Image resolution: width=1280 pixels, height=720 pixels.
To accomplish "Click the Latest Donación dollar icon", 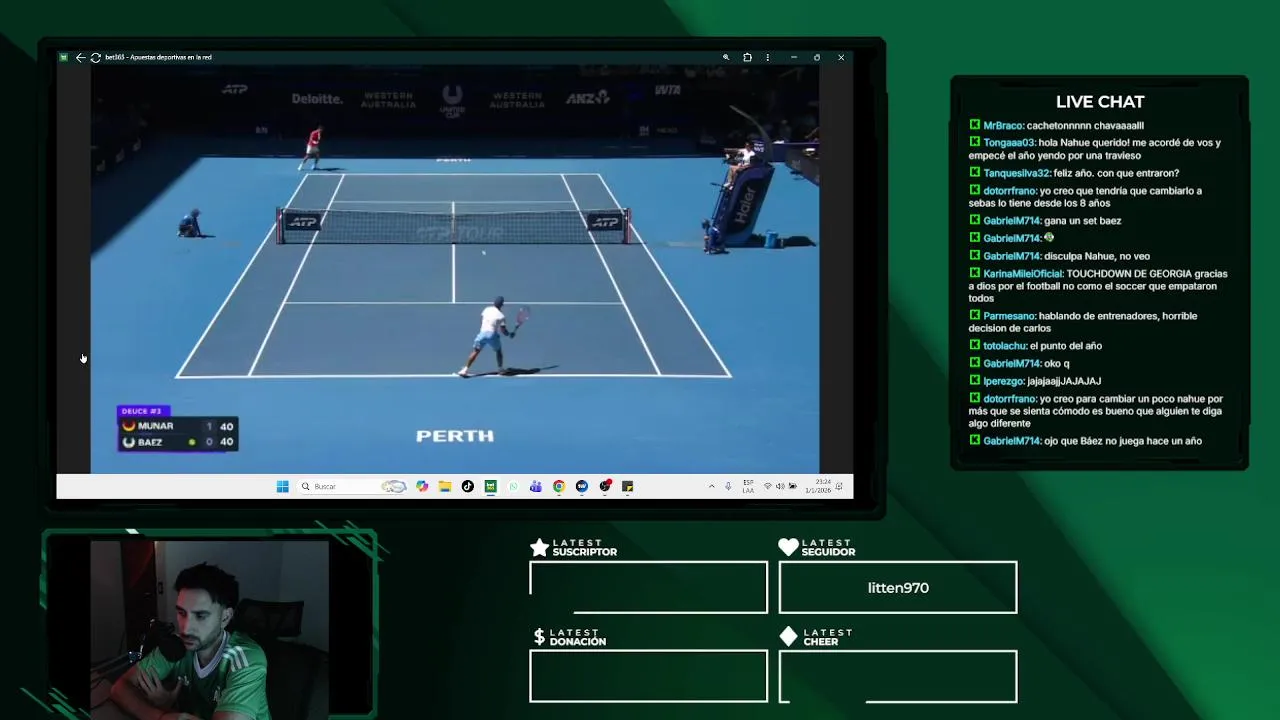I will (539, 636).
